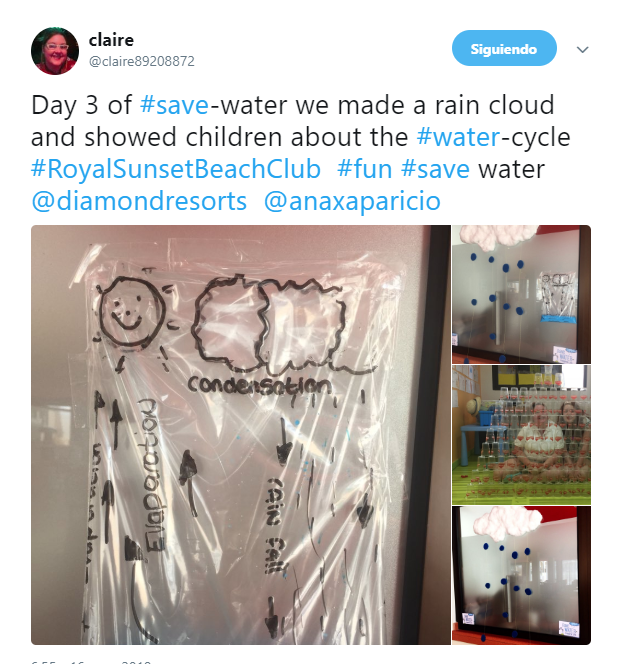The height and width of the screenshot is (664, 628).
Task: Open the first #save hashtag
Action: click(x=174, y=105)
